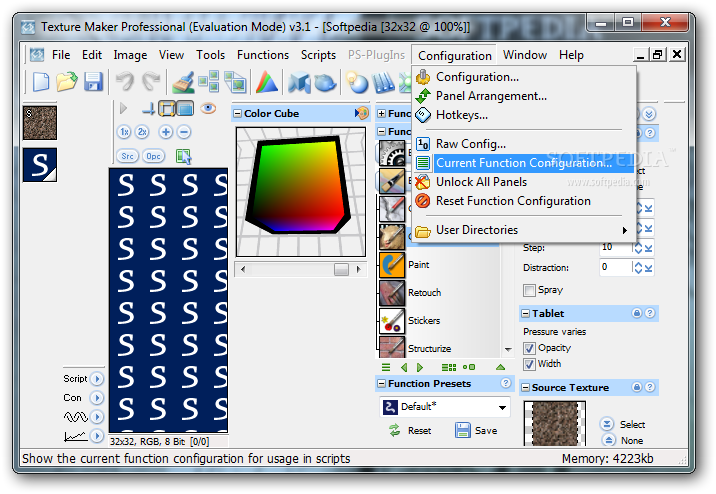Select the stone texture thumbnail in the sidebar
The height and width of the screenshot is (494, 716).
pos(40,123)
